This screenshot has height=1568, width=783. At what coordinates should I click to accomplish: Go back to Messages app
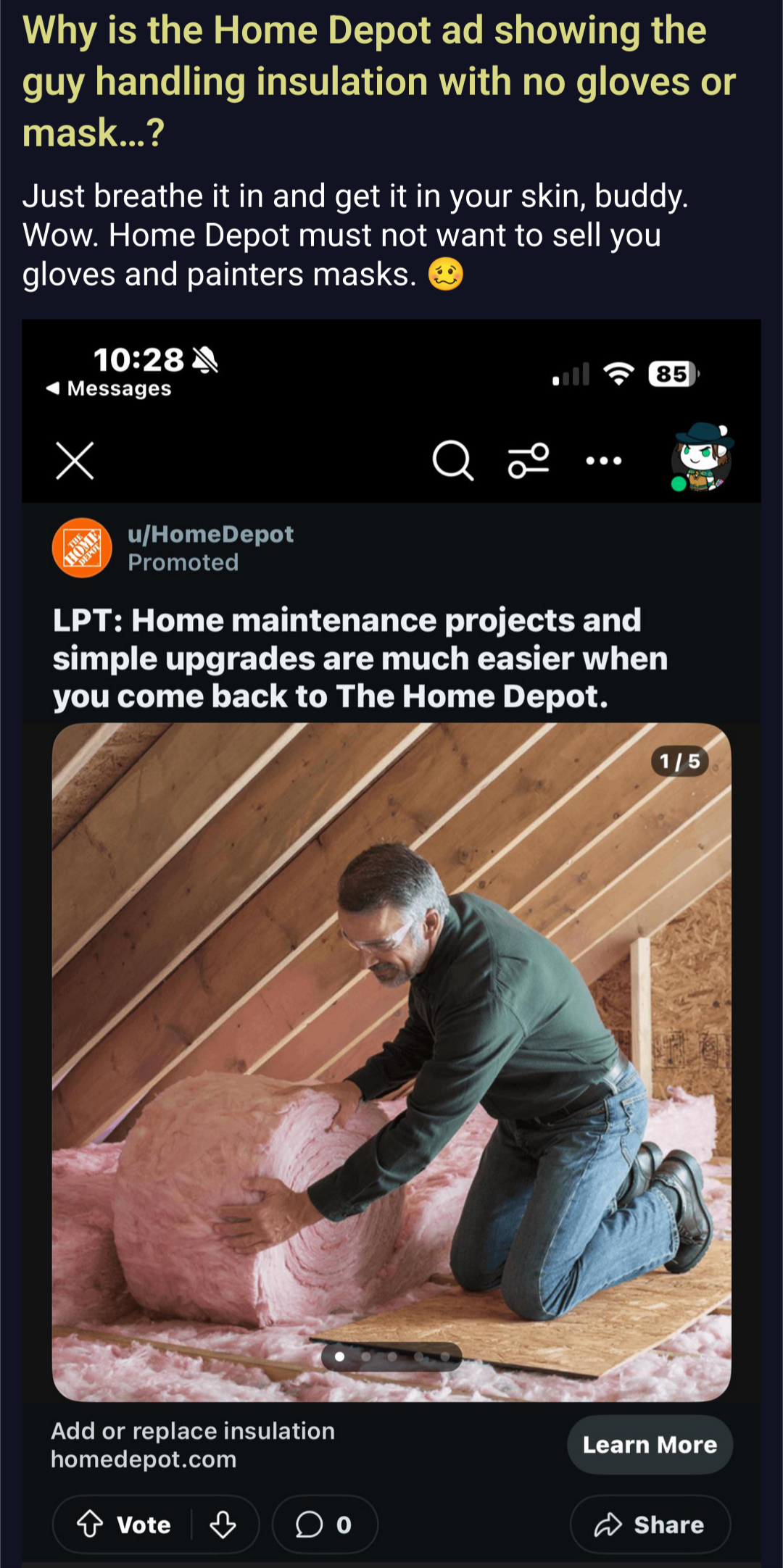tap(109, 388)
